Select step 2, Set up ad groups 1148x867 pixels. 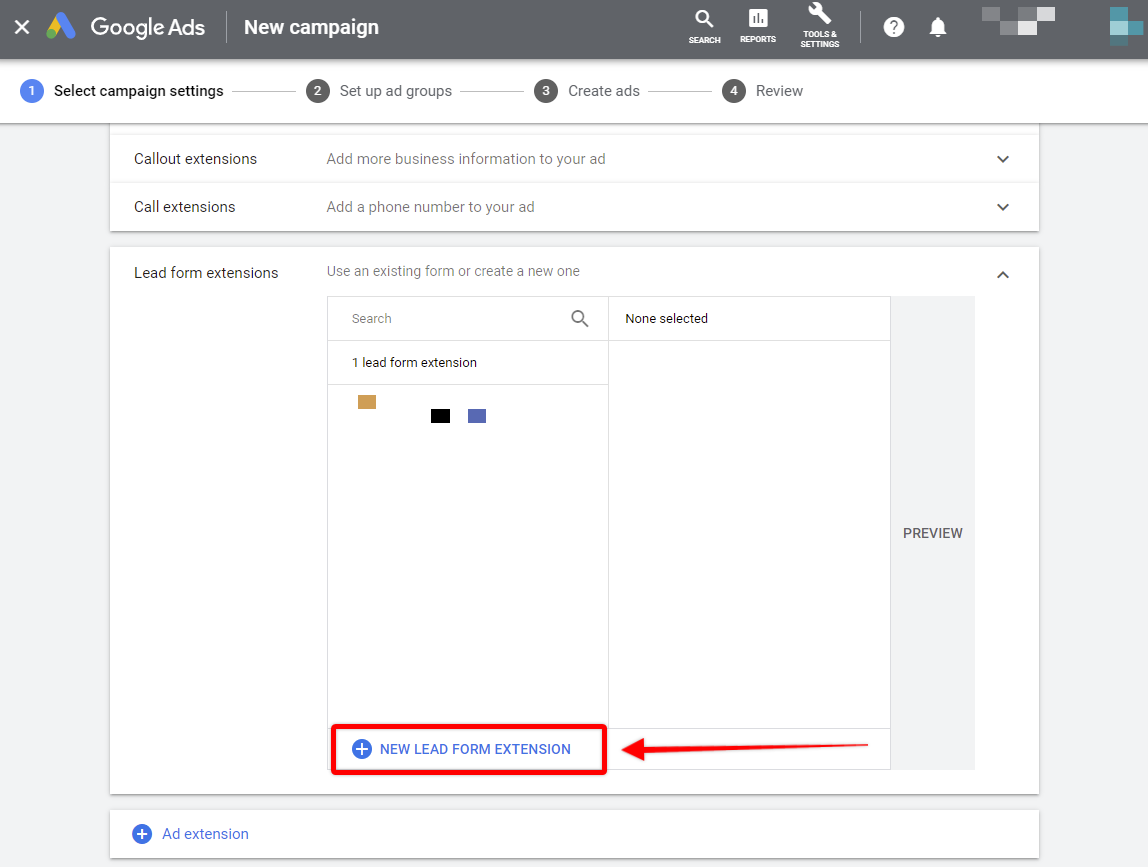coord(317,90)
